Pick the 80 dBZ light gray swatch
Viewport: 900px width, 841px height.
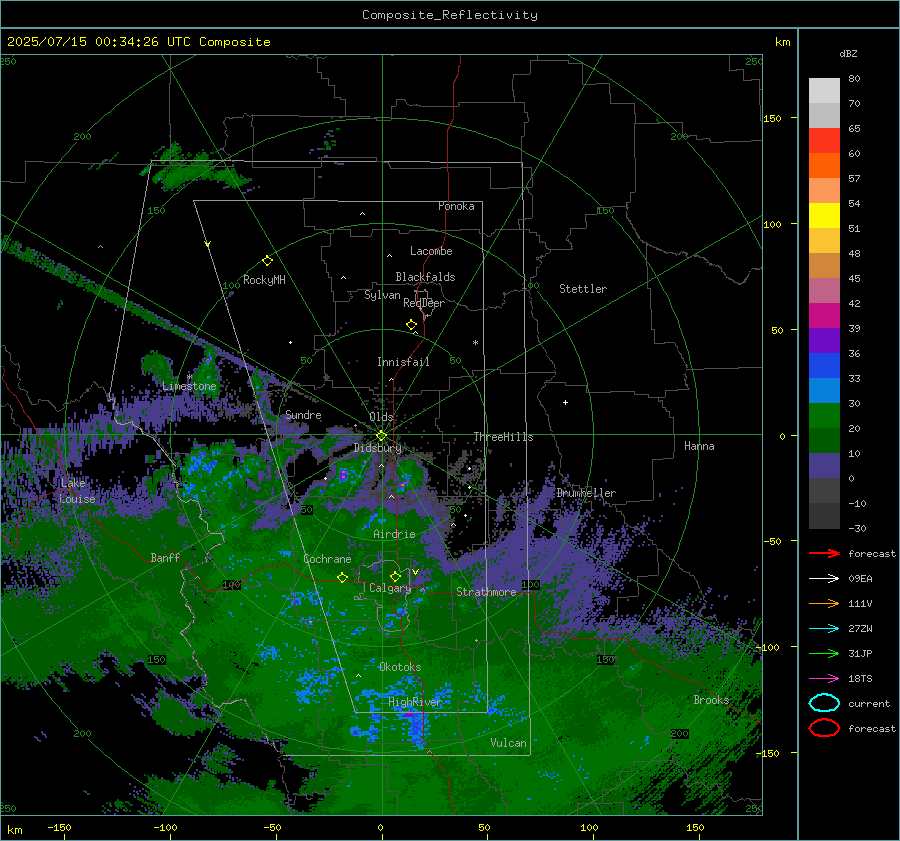click(x=824, y=91)
